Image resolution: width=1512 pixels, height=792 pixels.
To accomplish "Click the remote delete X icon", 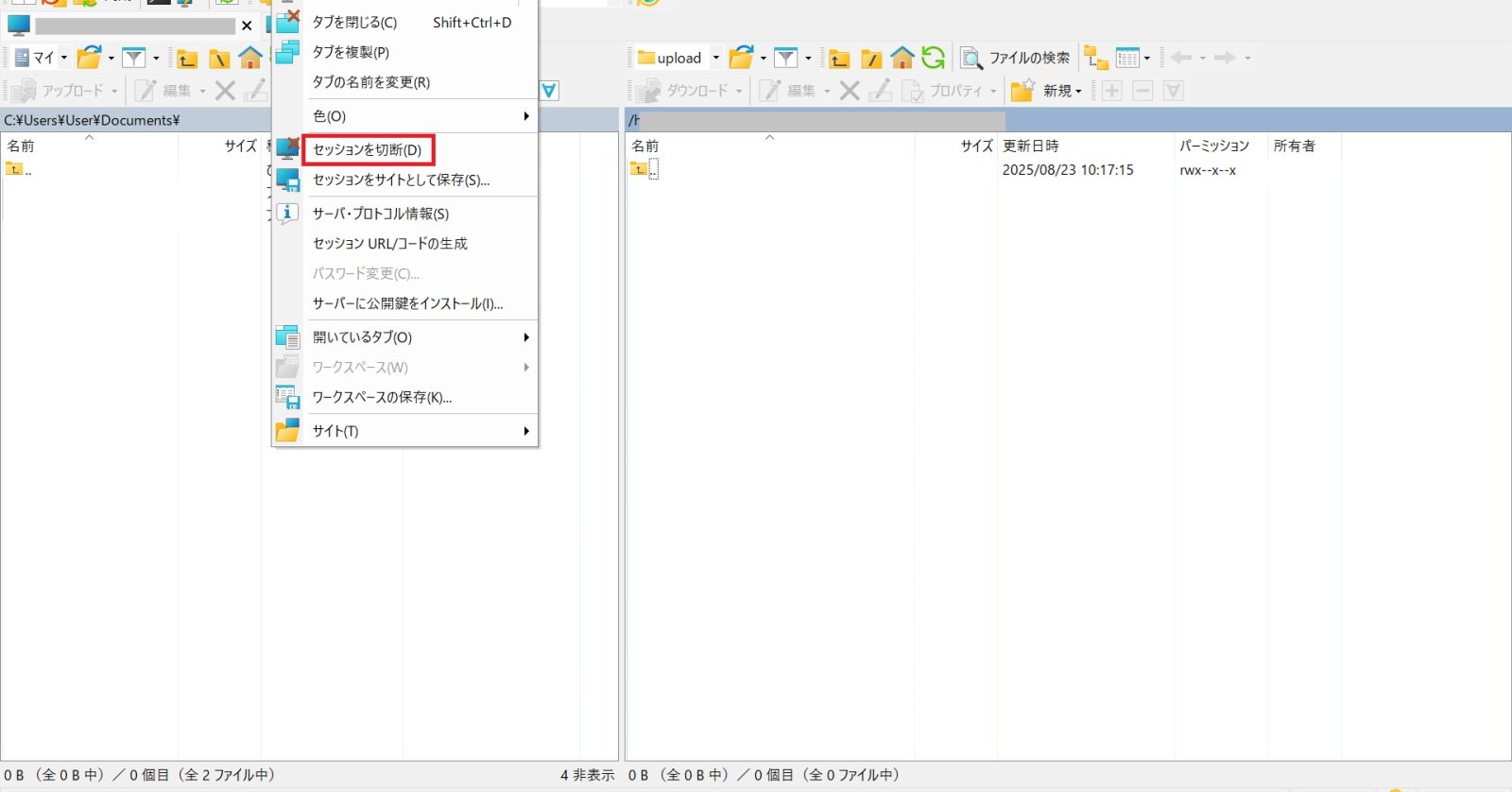I will point(850,91).
